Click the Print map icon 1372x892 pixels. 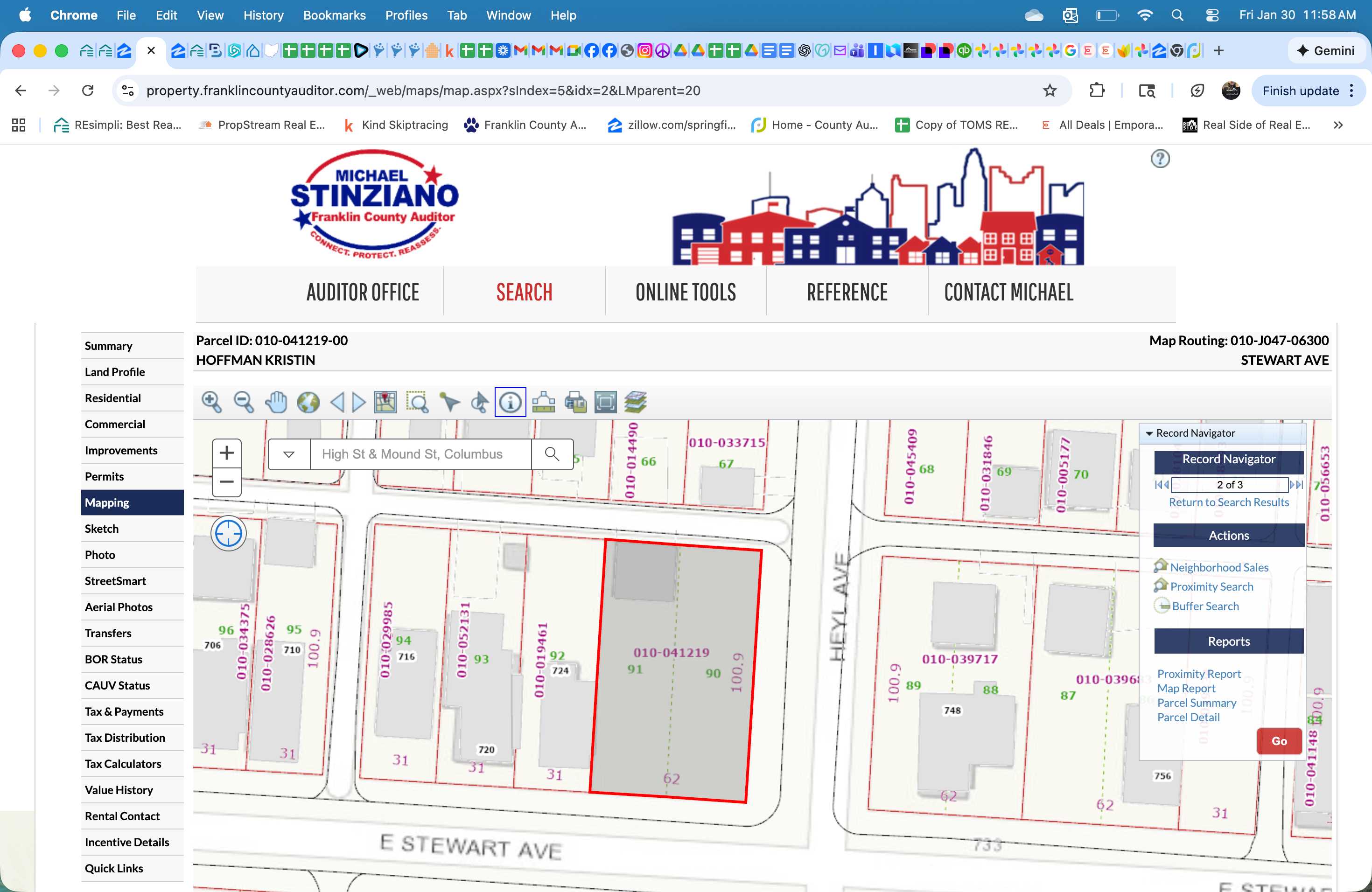[575, 402]
